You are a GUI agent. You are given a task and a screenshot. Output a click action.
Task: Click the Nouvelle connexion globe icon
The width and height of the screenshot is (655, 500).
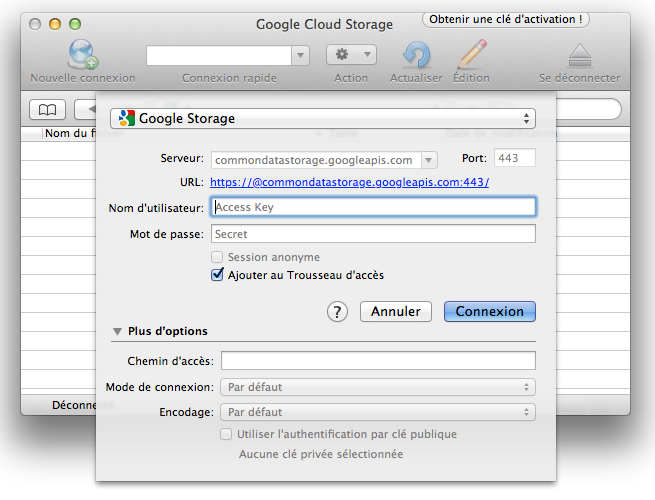(x=83, y=54)
